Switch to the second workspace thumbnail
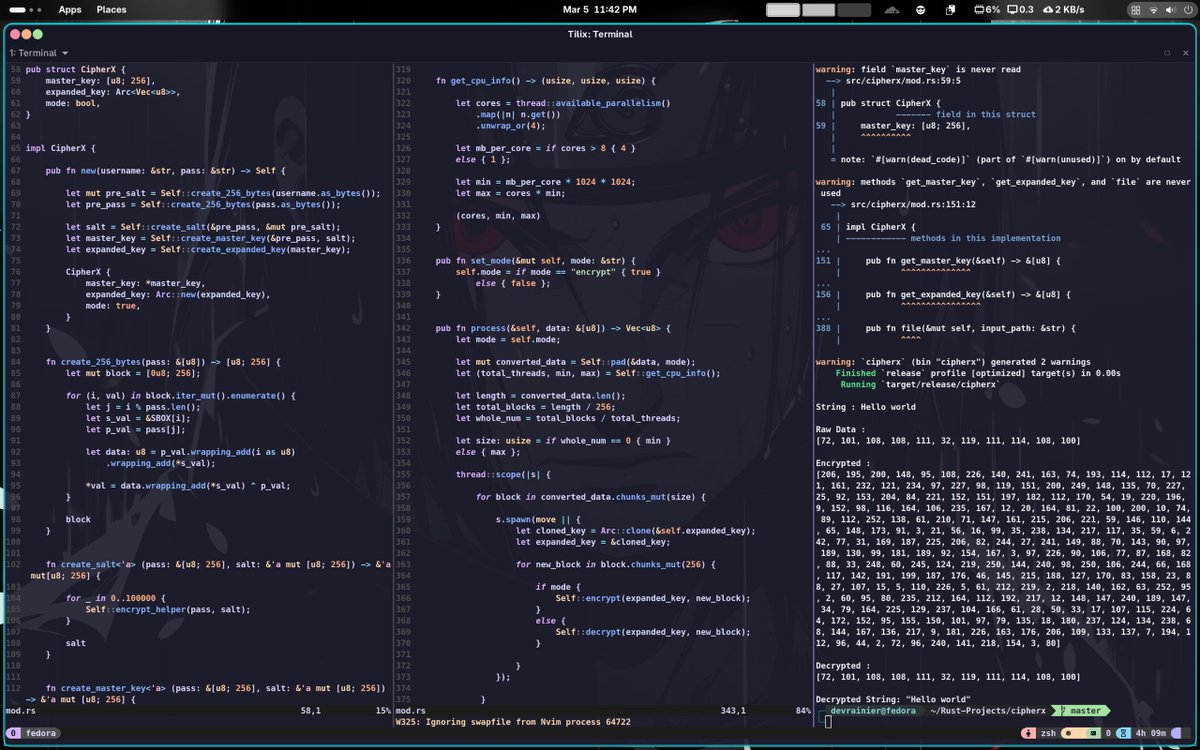The height and width of the screenshot is (750, 1200). [818, 10]
